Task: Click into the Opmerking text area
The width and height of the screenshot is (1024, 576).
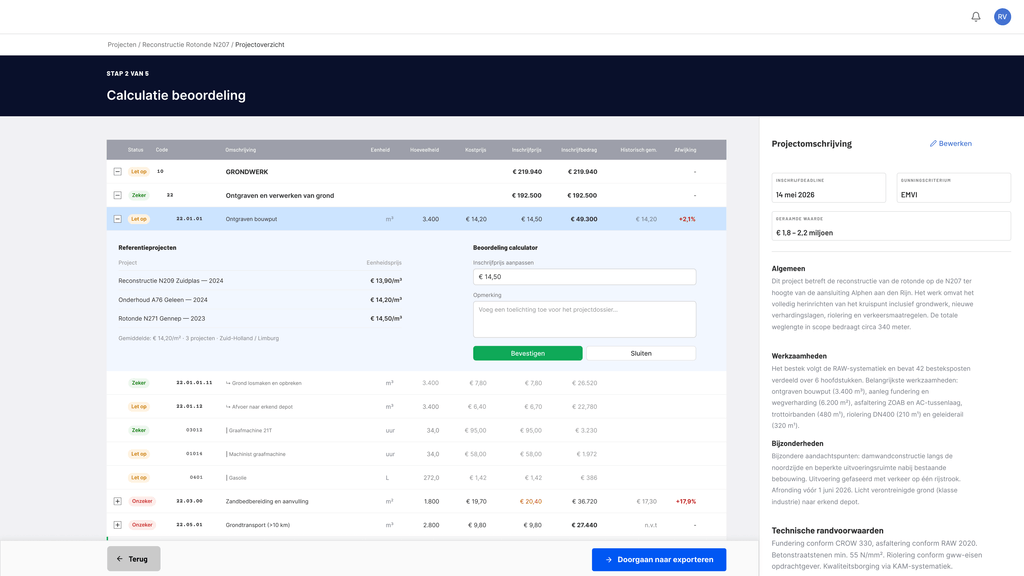Action: coord(584,319)
